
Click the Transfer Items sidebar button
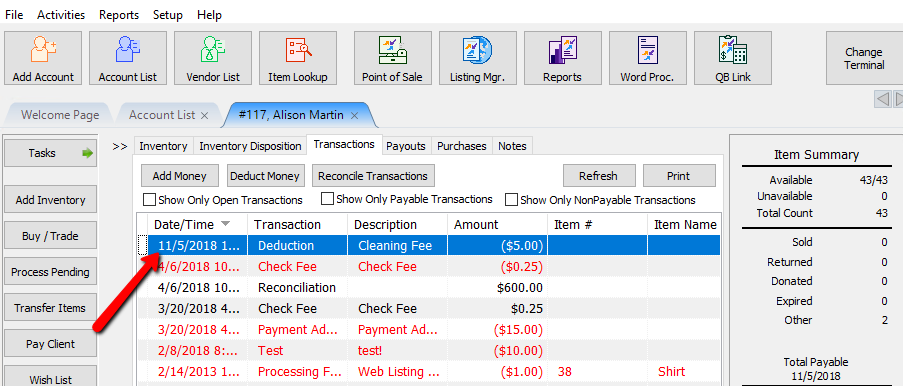coord(50,308)
